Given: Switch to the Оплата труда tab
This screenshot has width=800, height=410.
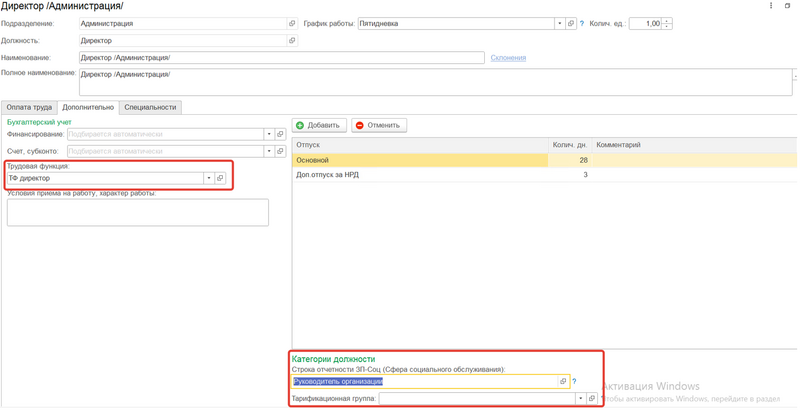Looking at the screenshot, I should pyautogui.click(x=29, y=107).
